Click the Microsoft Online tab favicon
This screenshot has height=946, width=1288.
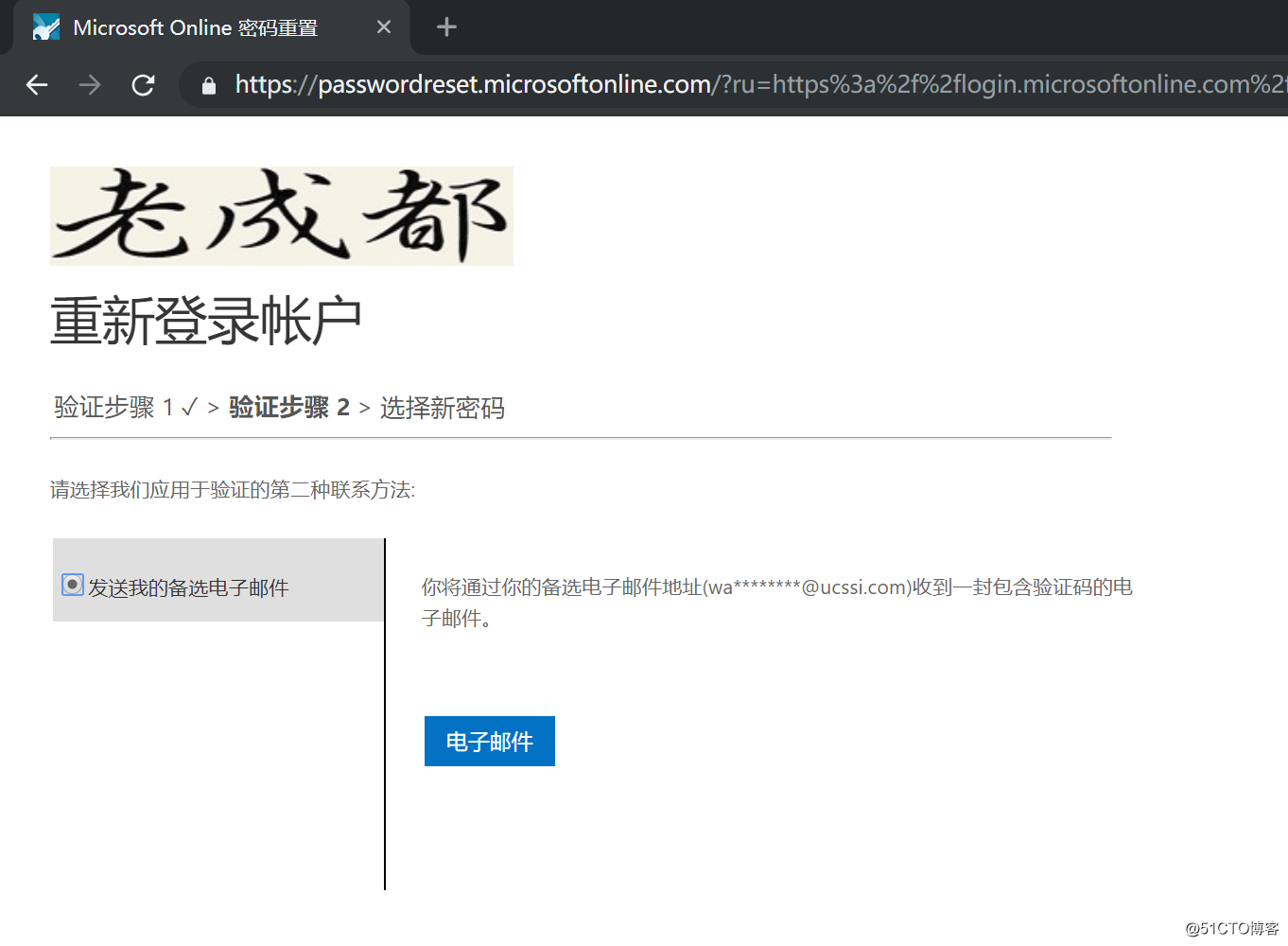click(x=46, y=27)
